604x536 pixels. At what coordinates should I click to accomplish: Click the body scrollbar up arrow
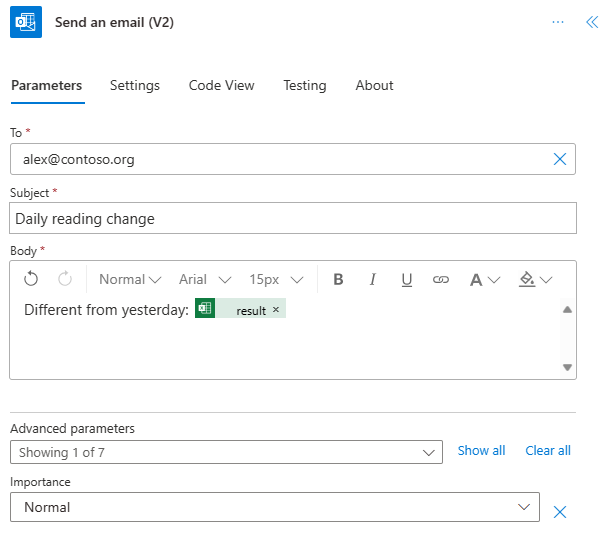point(567,309)
